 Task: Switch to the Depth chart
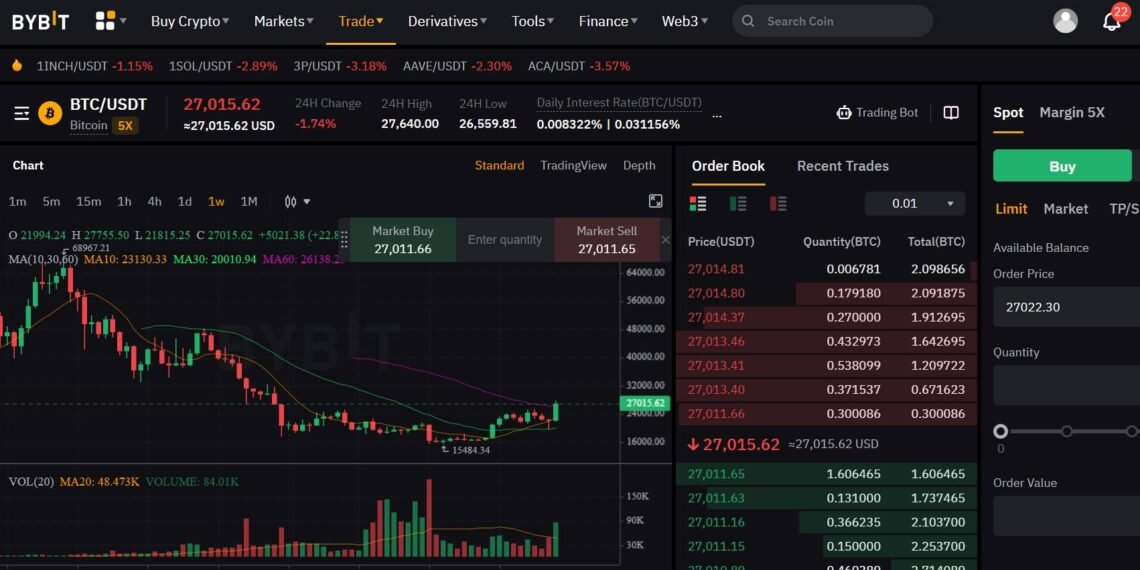click(639, 166)
